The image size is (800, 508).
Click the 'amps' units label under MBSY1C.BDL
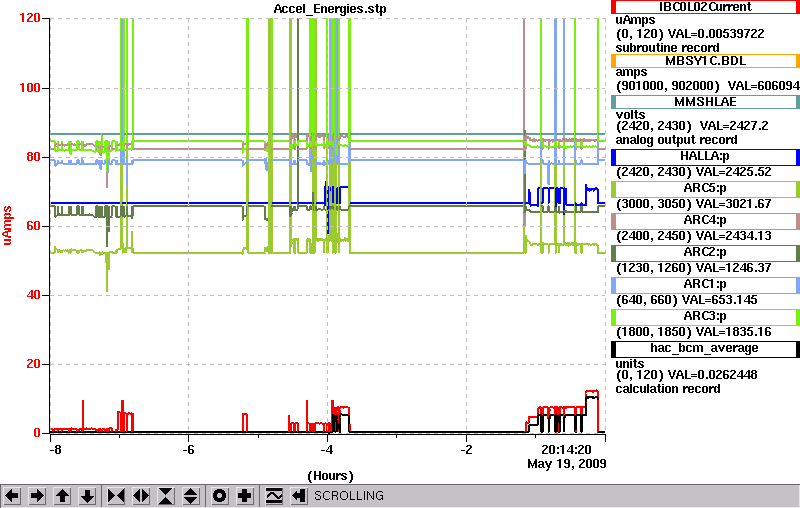pos(631,72)
